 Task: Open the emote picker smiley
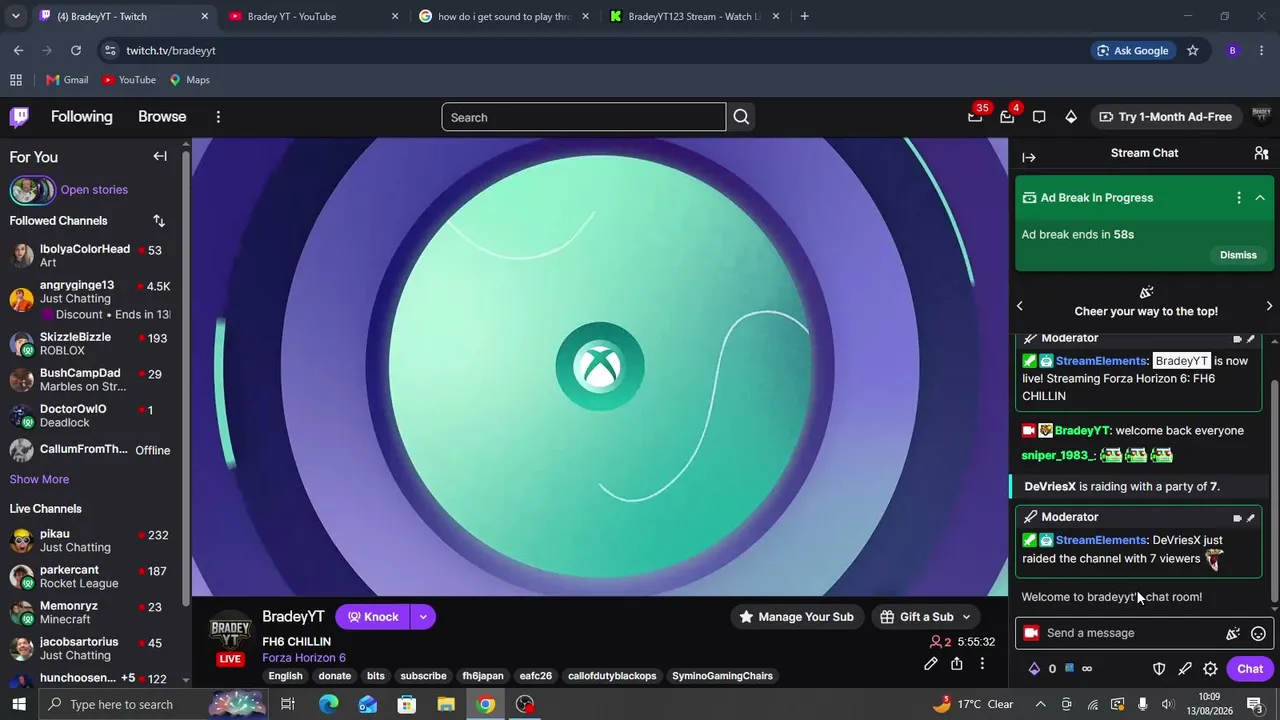[x=1259, y=633]
